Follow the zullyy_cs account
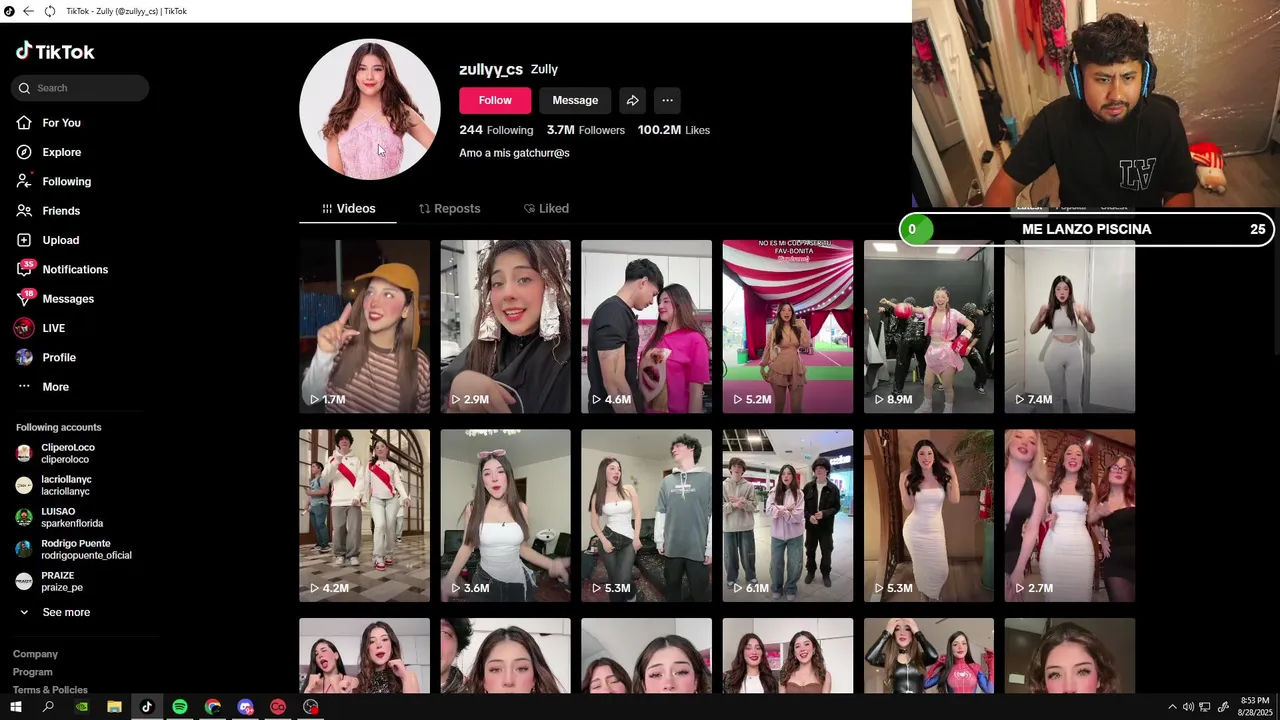 [x=495, y=100]
